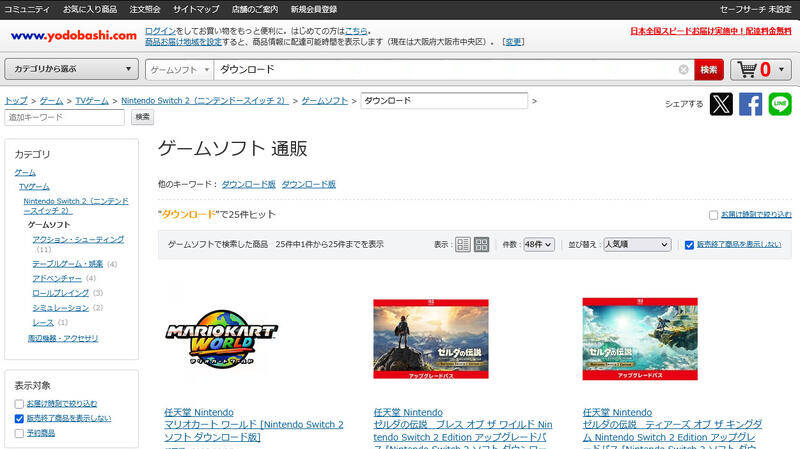
Task: Open free shipping banner link at top right
Action: click(x=711, y=31)
